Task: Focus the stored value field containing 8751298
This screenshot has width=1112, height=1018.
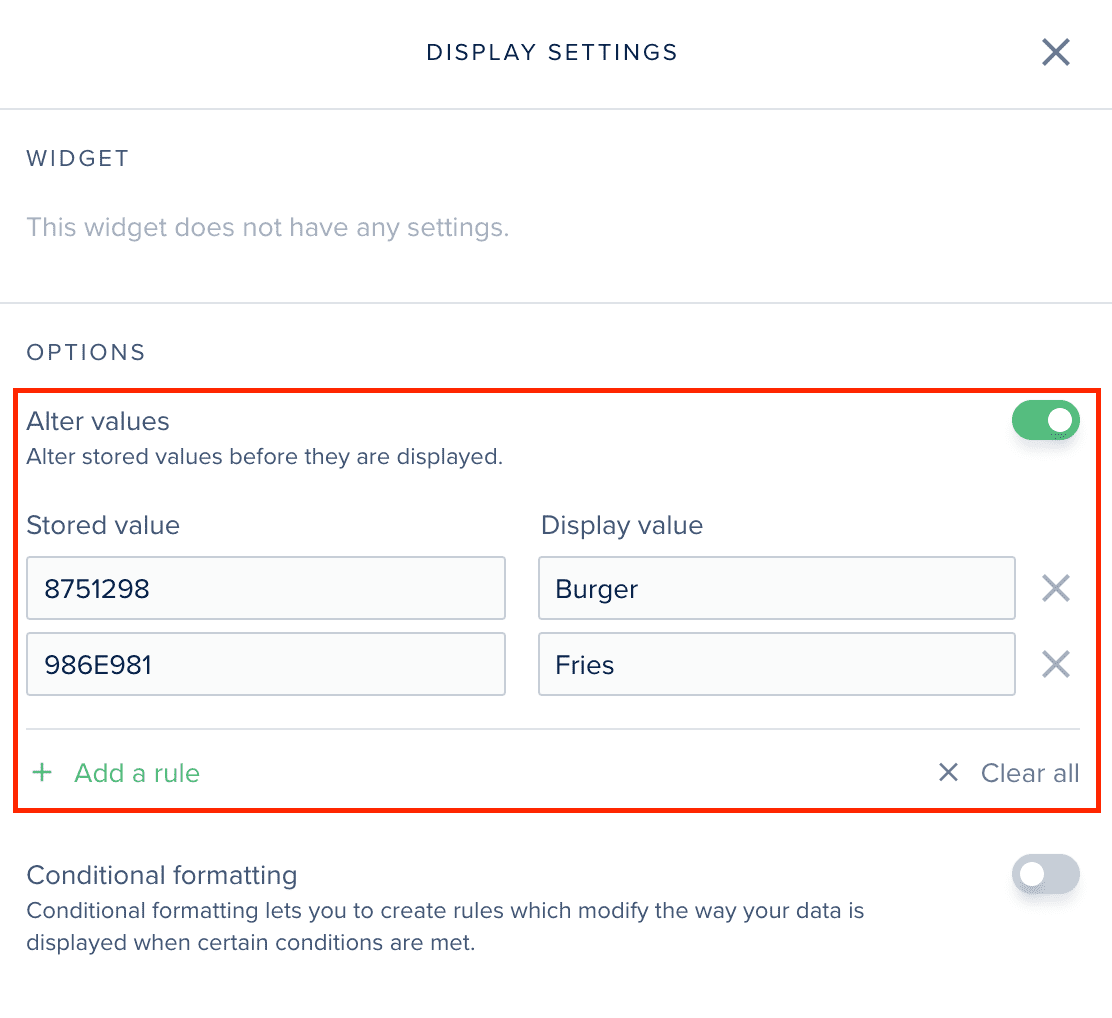Action: (265, 589)
